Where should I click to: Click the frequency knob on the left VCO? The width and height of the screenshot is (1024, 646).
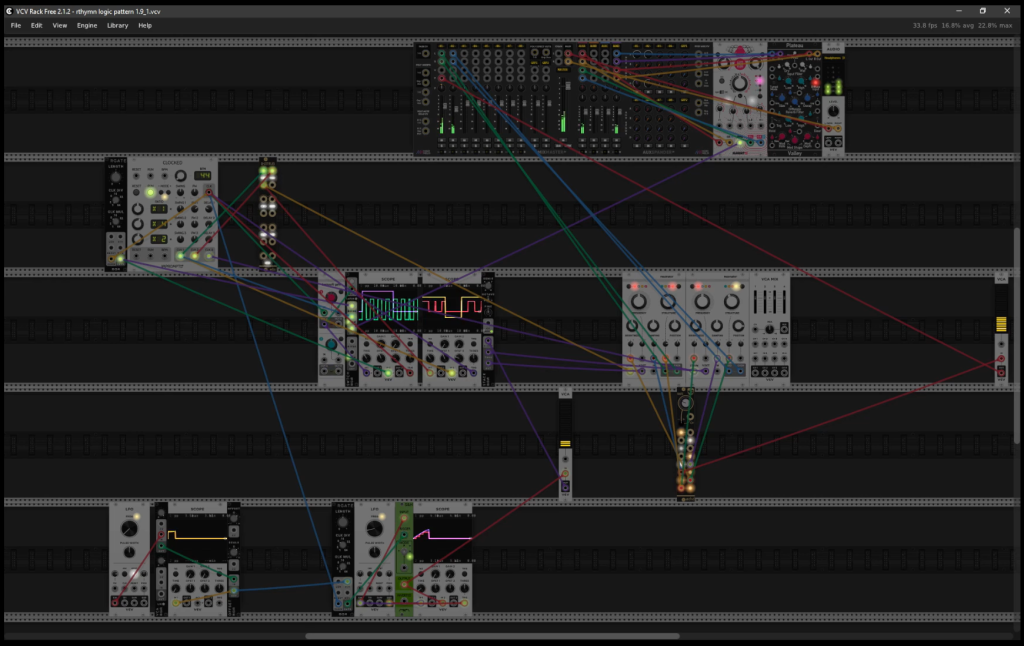pyautogui.click(x=639, y=301)
